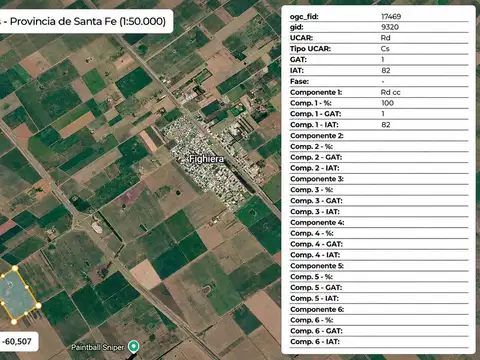The height and width of the screenshot is (360, 480).
Task: Click the Comp. 4 - GAT: label
Action: tap(316, 244)
